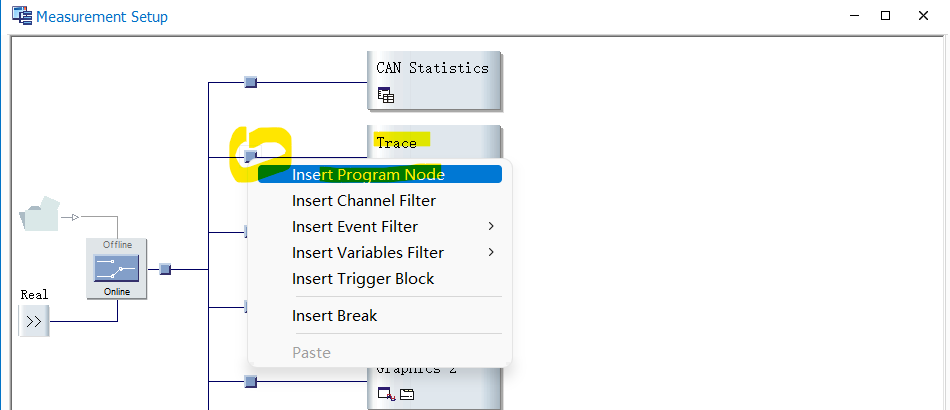
Task: Click the highlighted hotspot before Trace block
Action: click(x=251, y=156)
